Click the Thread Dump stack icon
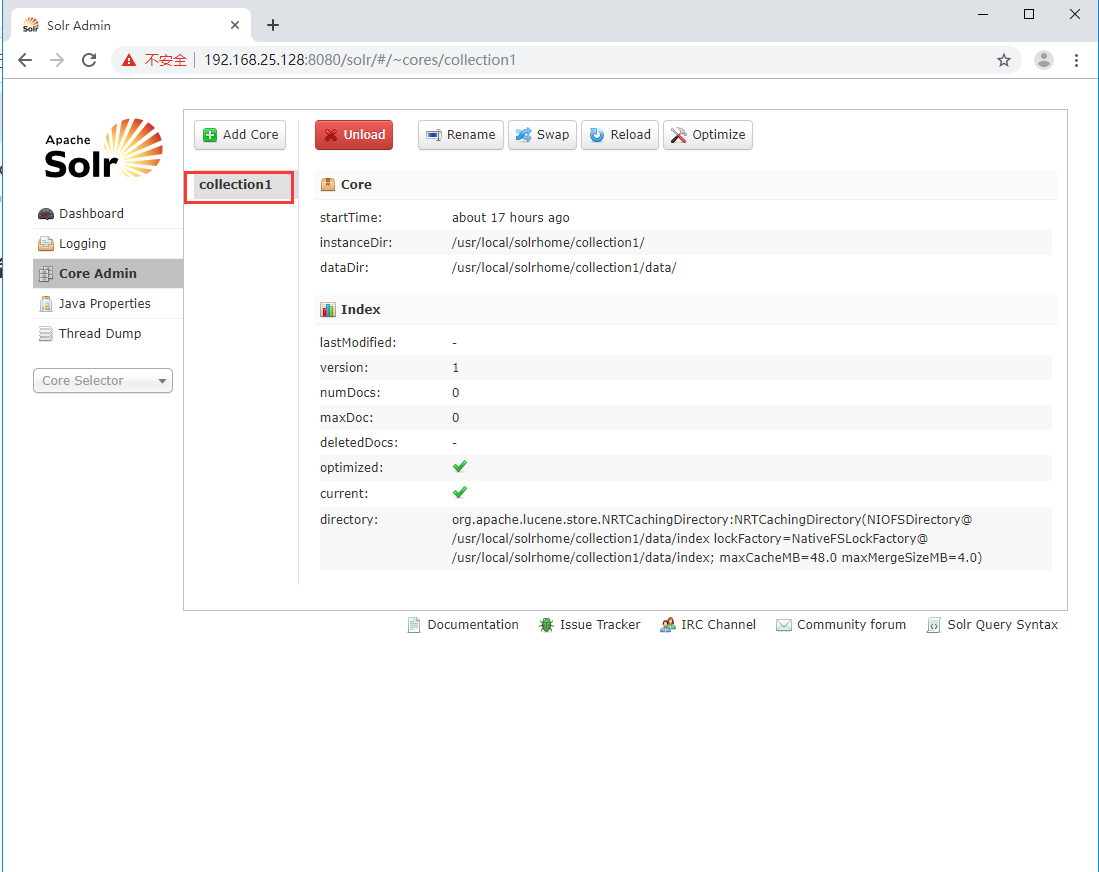1099x872 pixels. click(x=46, y=334)
